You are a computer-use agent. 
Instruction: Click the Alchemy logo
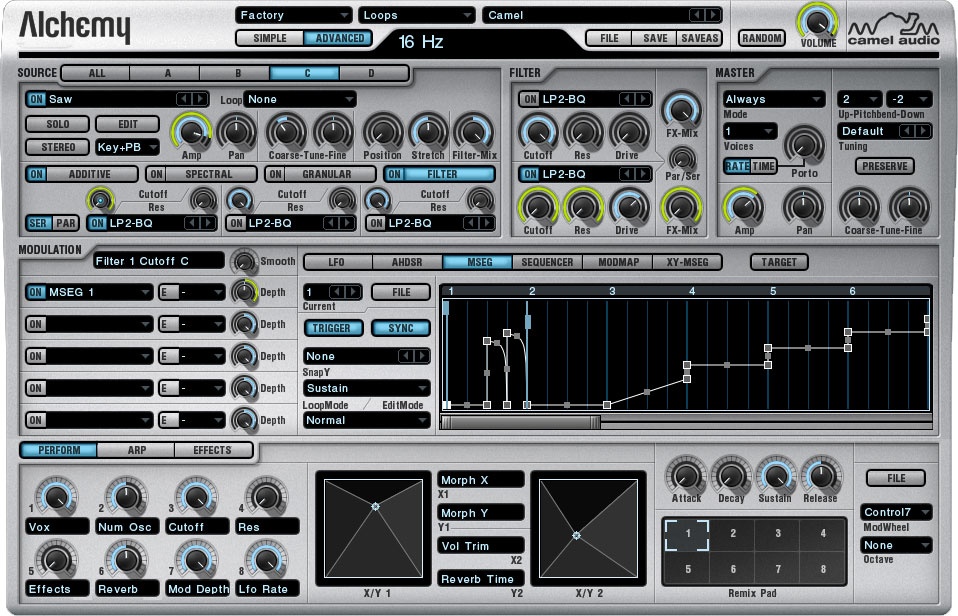[x=75, y=27]
